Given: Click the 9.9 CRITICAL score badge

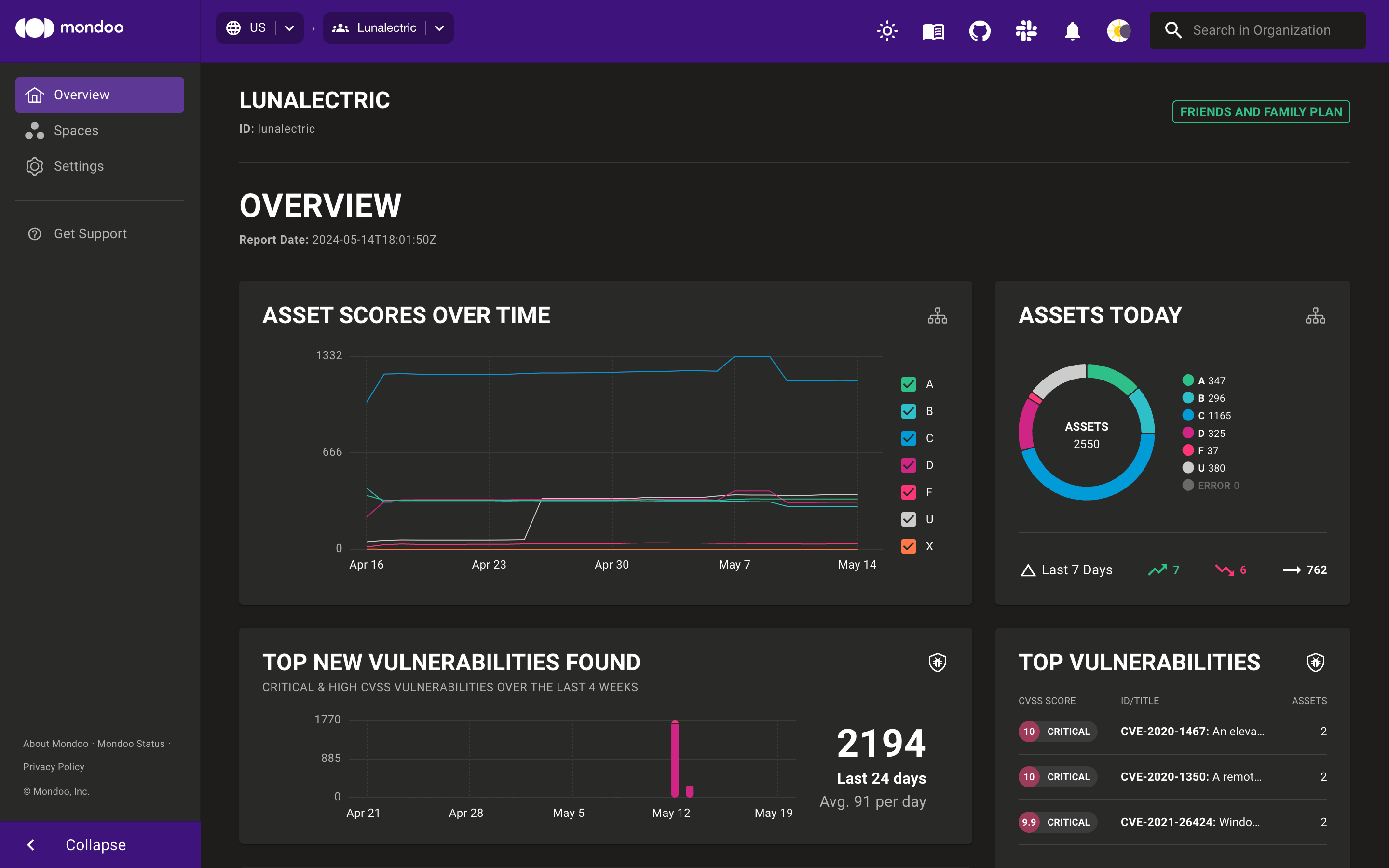Looking at the screenshot, I should pyautogui.click(x=1057, y=822).
